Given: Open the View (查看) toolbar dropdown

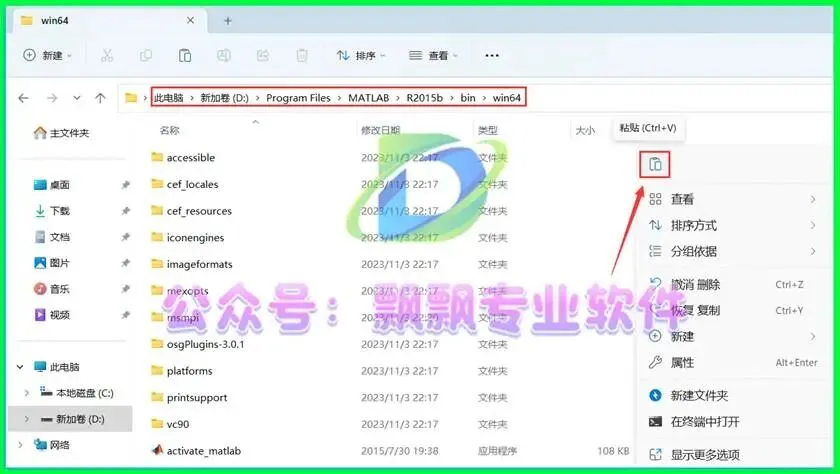Looking at the screenshot, I should (433, 55).
